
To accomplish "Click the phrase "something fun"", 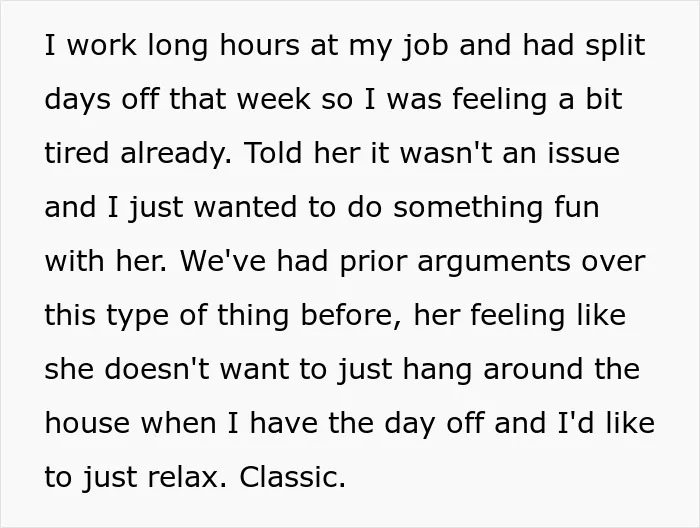I will 496,208.
